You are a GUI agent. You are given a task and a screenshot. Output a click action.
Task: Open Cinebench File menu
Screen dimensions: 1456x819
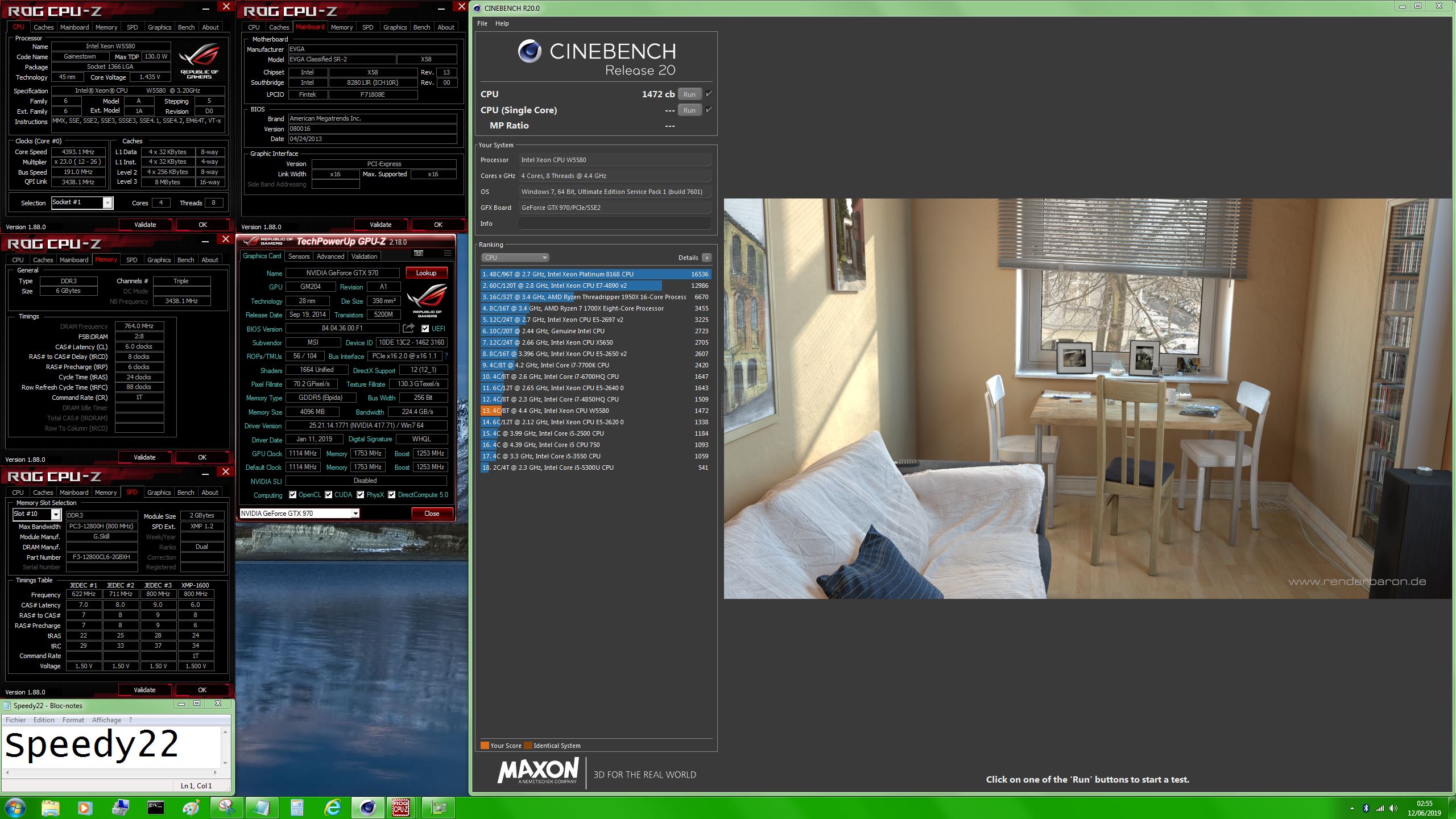point(482,23)
